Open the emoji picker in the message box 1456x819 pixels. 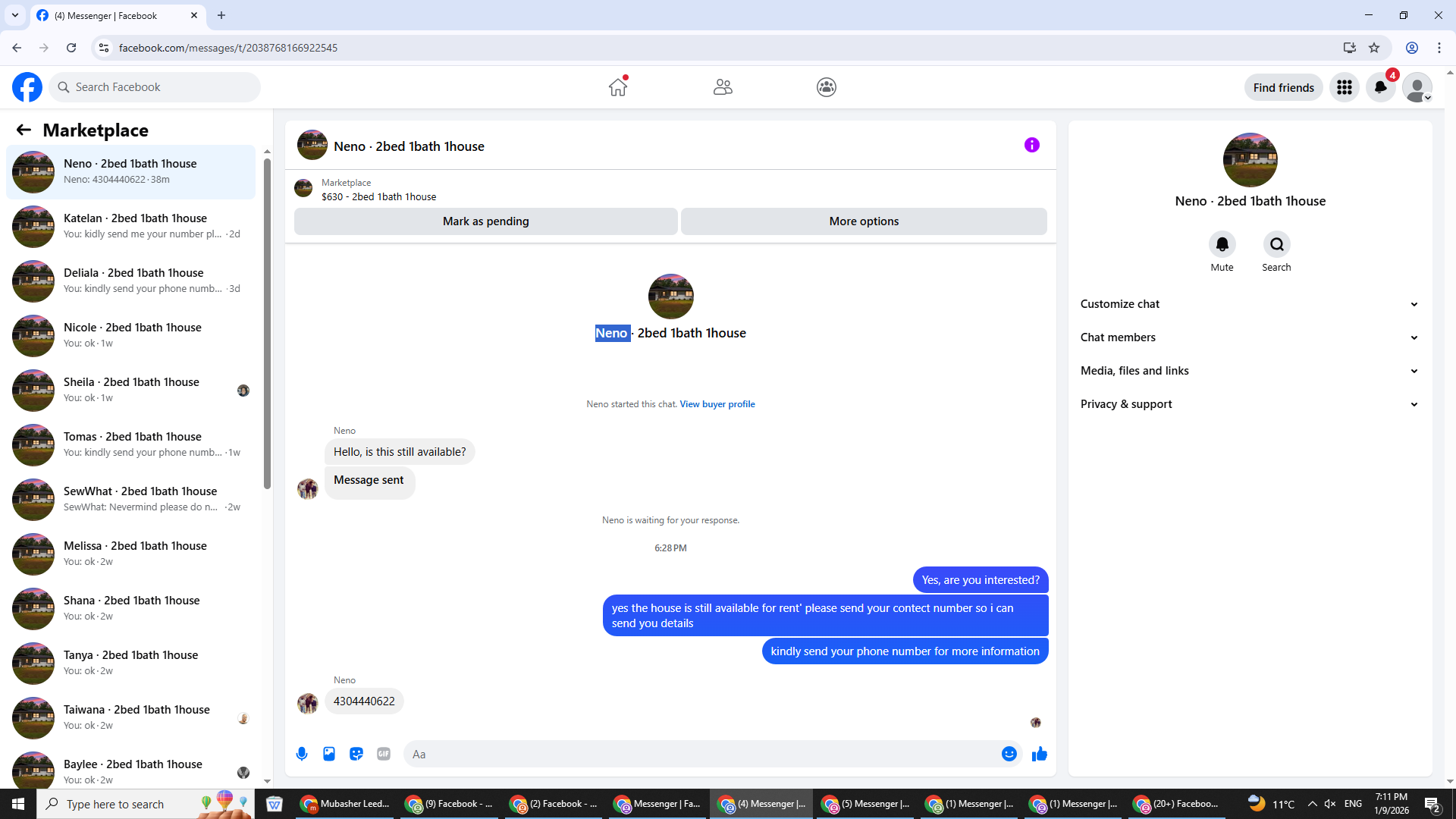pyautogui.click(x=1009, y=754)
